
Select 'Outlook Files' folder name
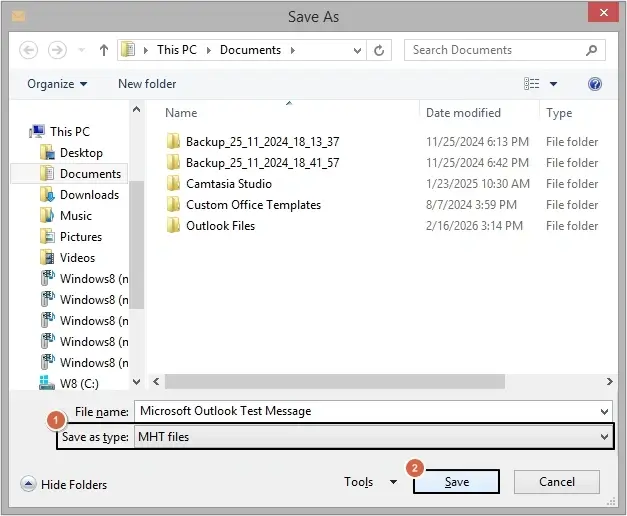coord(220,226)
